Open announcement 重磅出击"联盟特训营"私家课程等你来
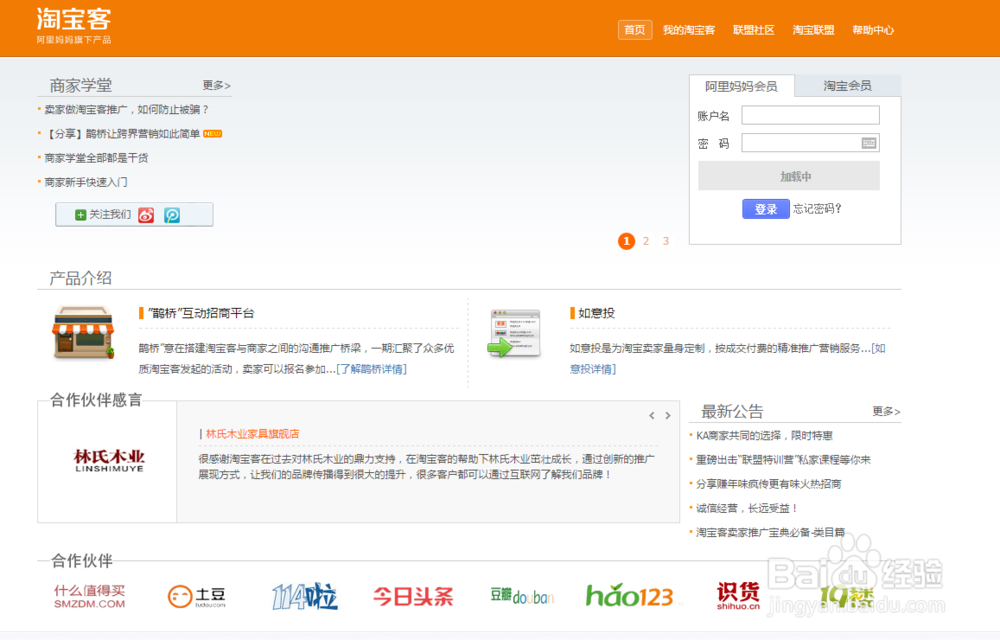This screenshot has width=1000, height=640. [x=783, y=460]
